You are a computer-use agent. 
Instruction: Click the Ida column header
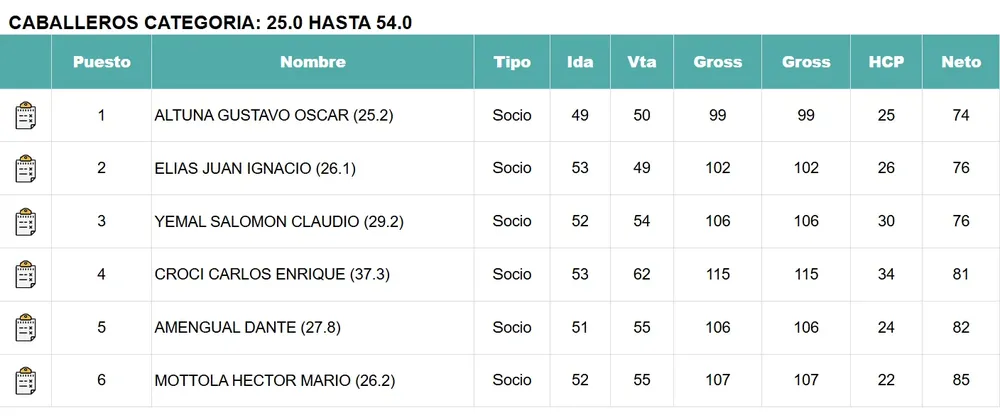click(580, 62)
